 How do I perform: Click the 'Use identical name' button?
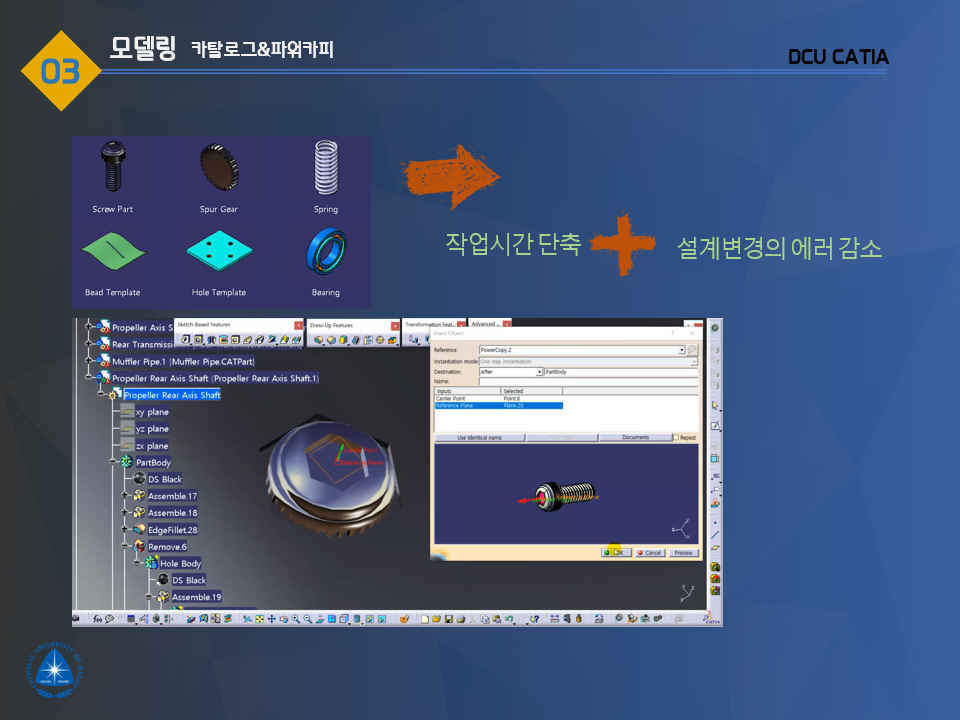479,437
